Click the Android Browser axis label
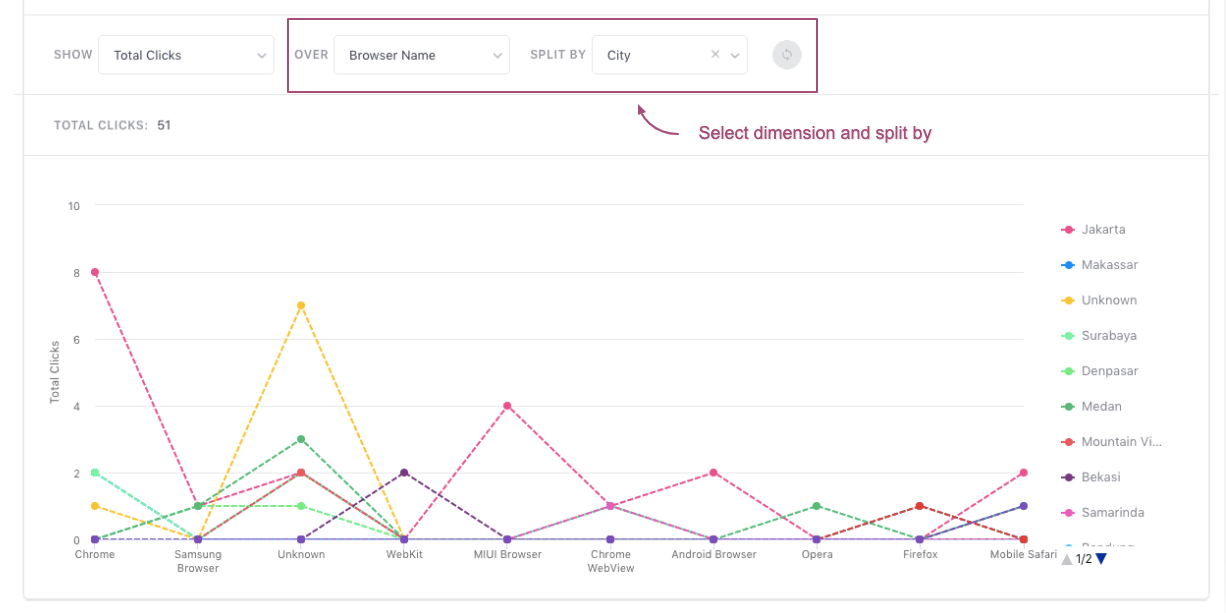Viewport: 1226px width, 613px height. click(714, 554)
